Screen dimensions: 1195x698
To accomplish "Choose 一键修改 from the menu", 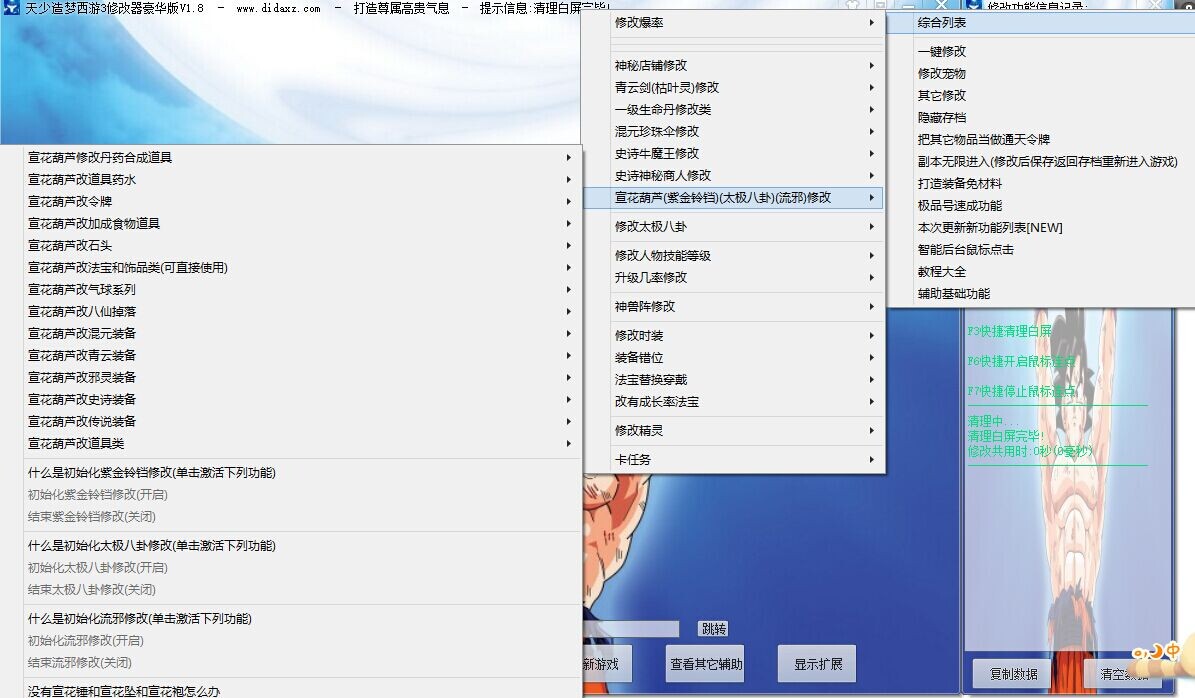I will click(941, 51).
